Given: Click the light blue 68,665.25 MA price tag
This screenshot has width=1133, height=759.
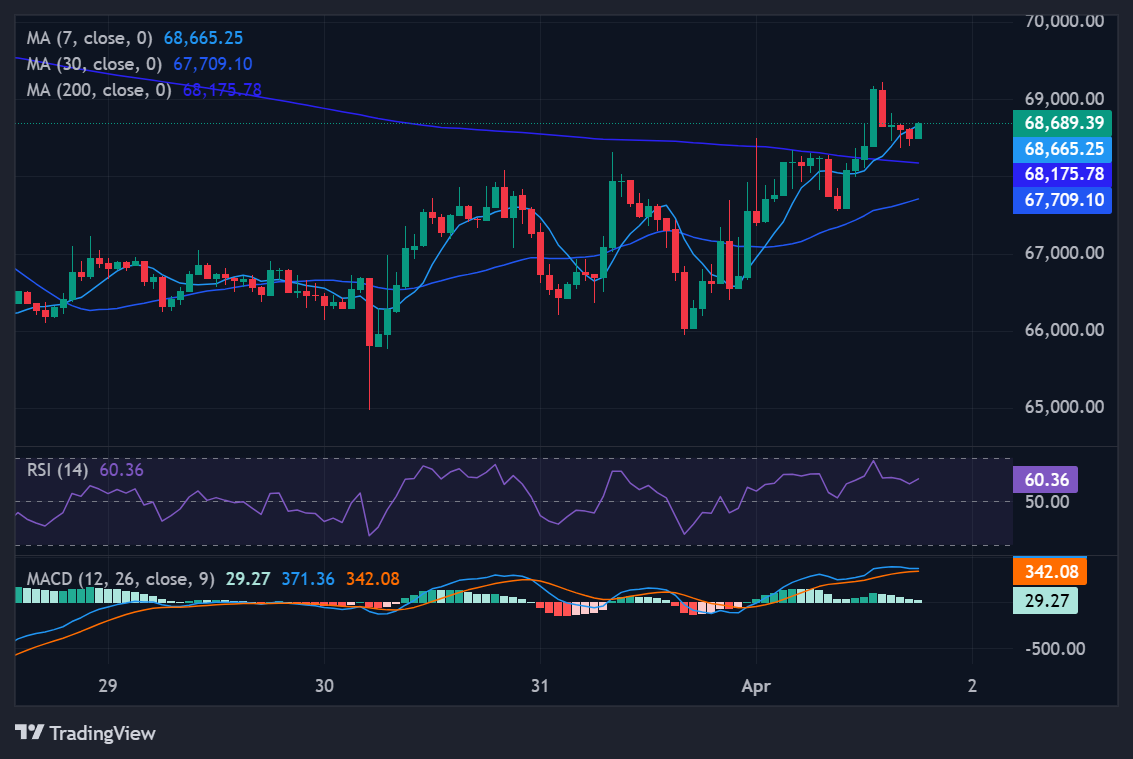Looking at the screenshot, I should pos(1063,148).
